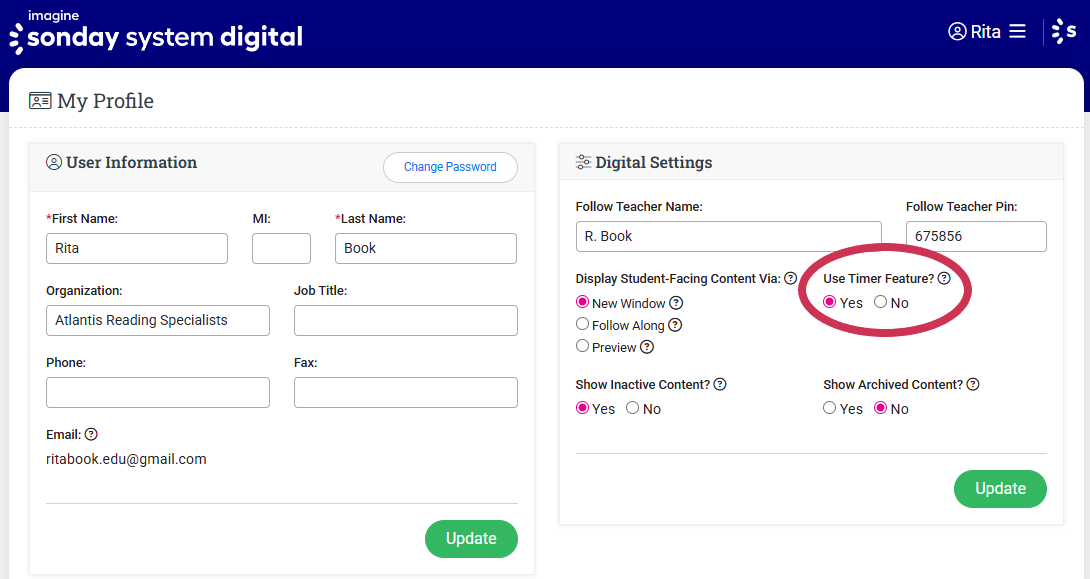Image resolution: width=1090 pixels, height=579 pixels.
Task: Set Show Inactive Content to No
Action: click(632, 408)
